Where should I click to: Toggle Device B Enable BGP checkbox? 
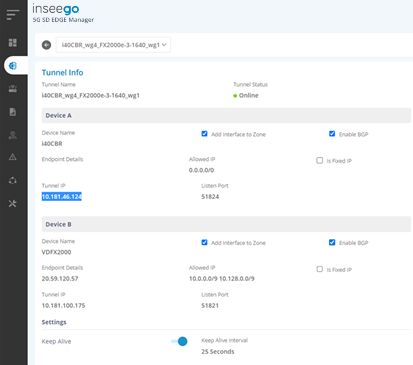tap(332, 243)
